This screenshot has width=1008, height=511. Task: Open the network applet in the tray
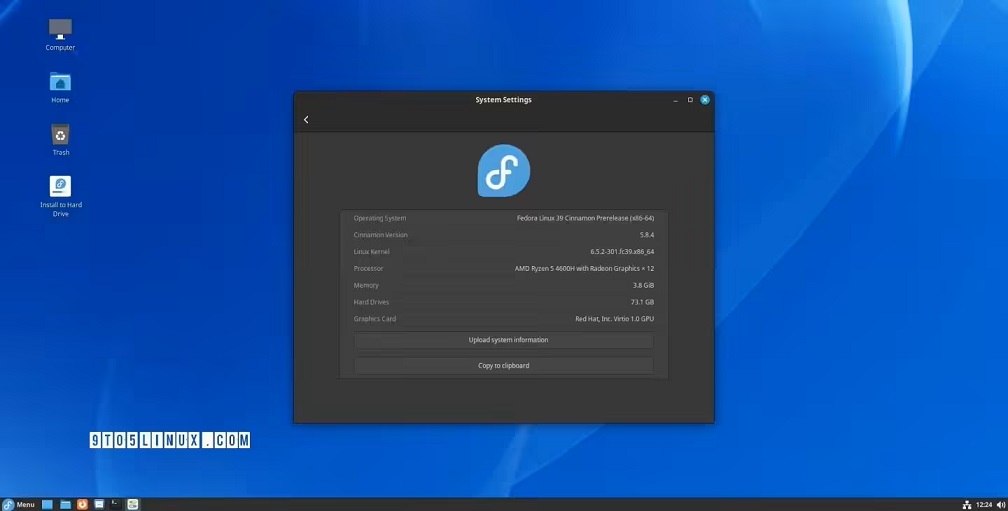(966, 505)
